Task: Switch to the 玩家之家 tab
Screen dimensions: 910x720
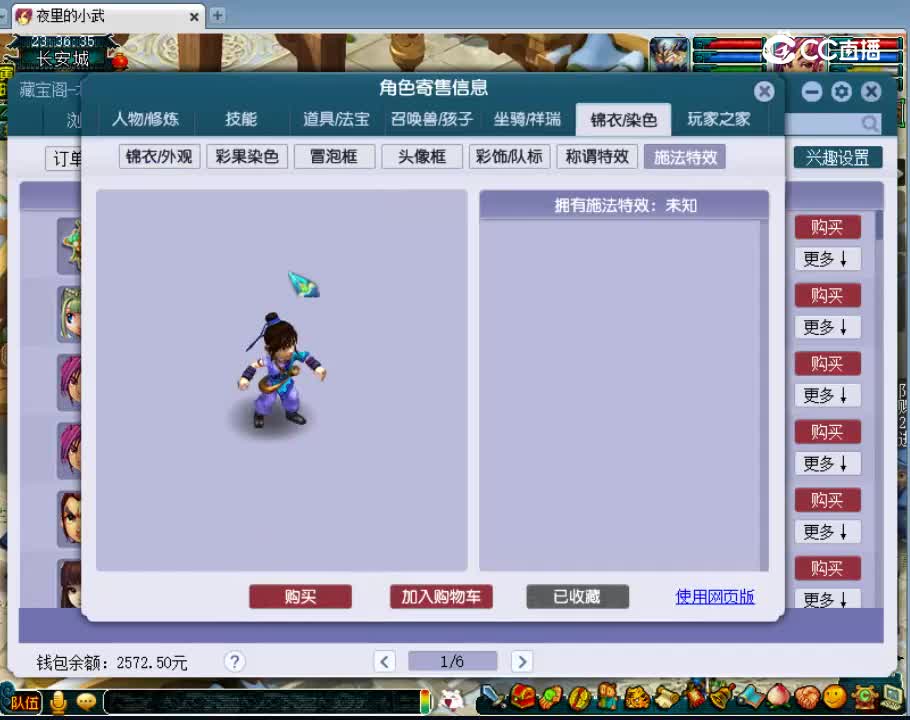Action: [x=718, y=120]
